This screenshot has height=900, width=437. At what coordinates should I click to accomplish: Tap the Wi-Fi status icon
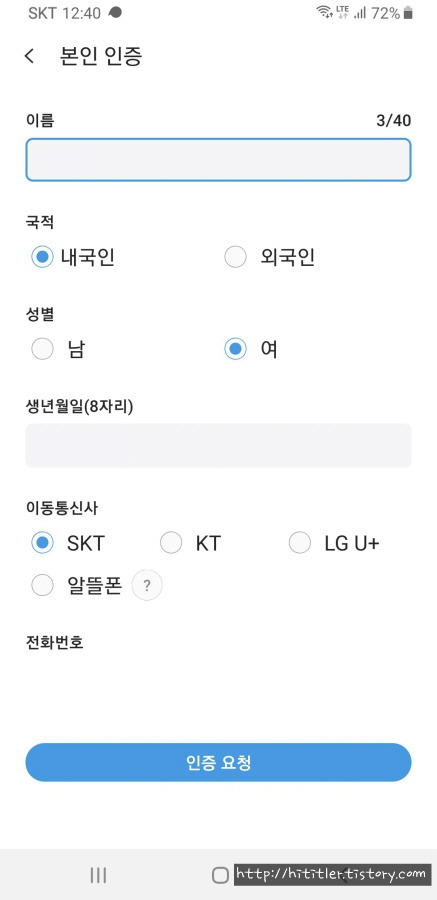pos(325,12)
